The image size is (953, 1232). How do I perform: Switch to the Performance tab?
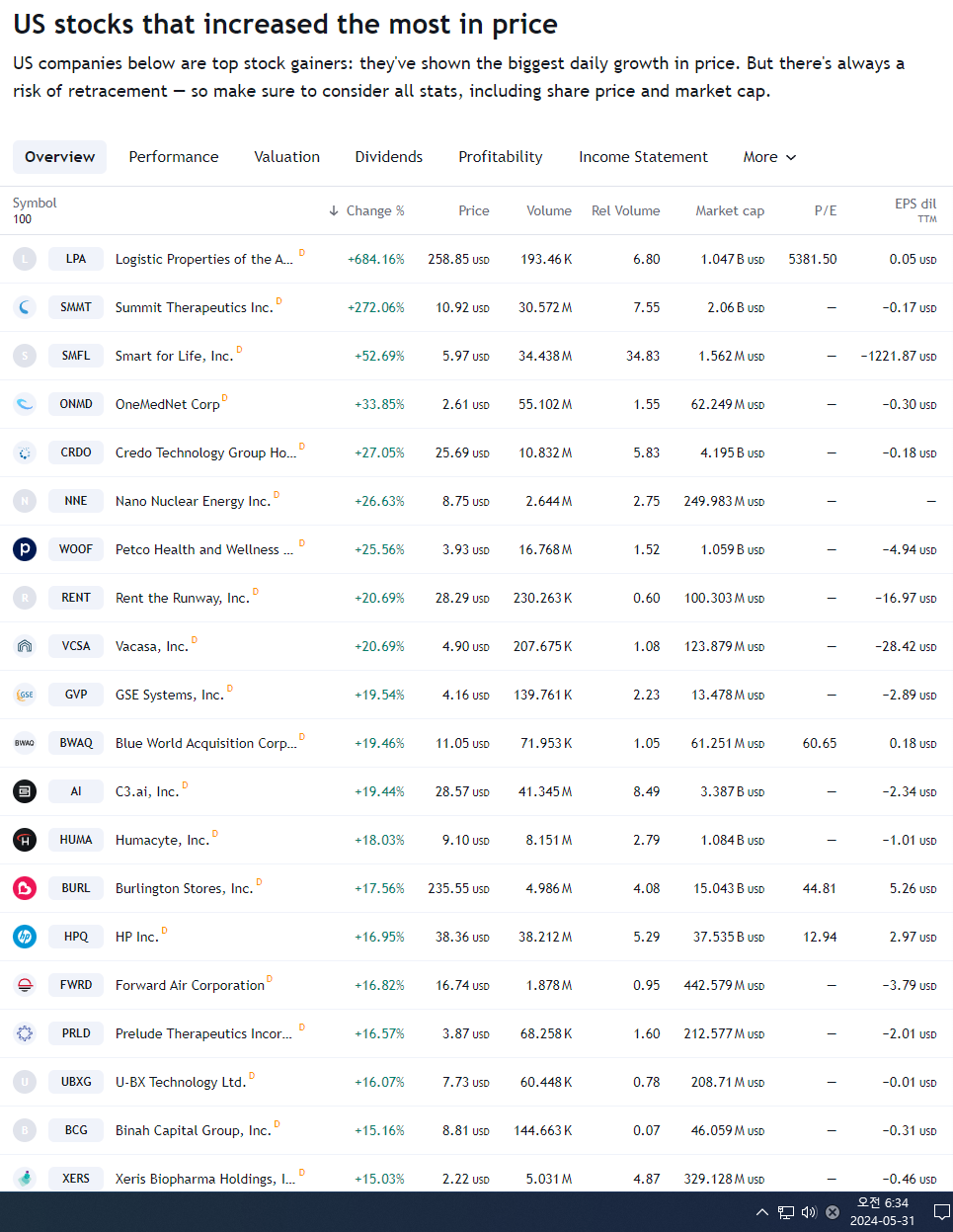[174, 157]
